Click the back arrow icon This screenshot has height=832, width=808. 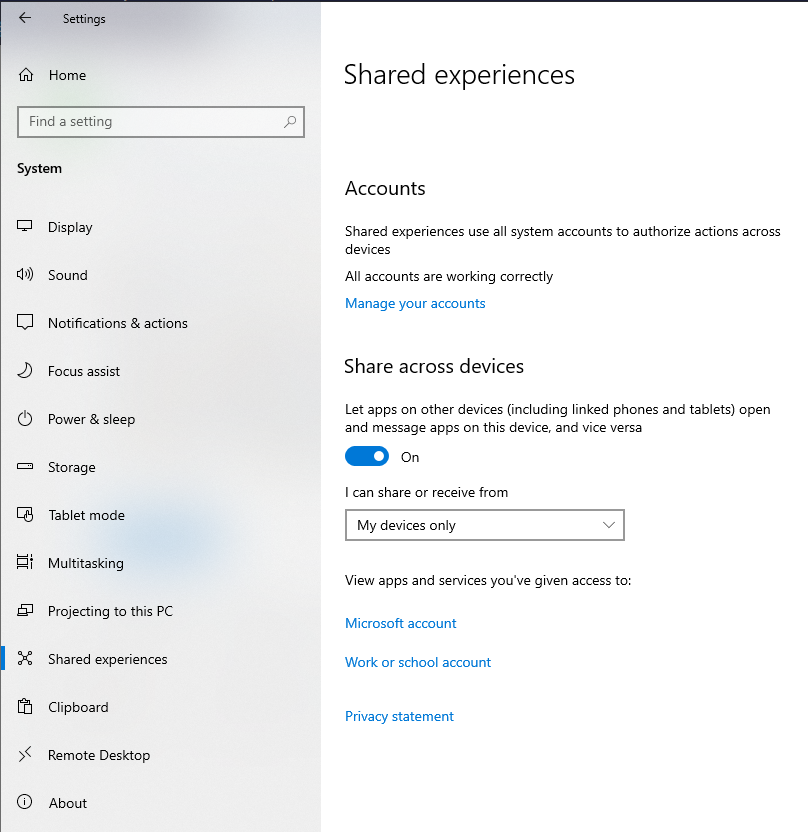(25, 18)
